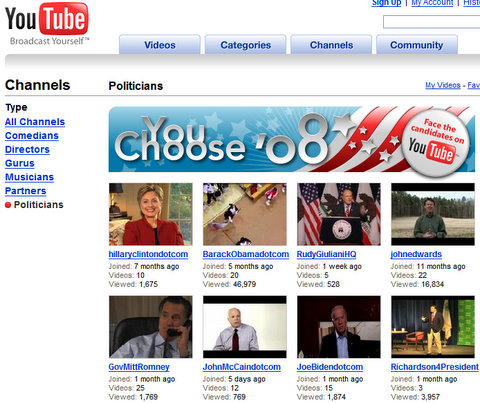This screenshot has height=403, width=480.
Task: Click 'Joined: 7 months ago' text
Action: 144,266
